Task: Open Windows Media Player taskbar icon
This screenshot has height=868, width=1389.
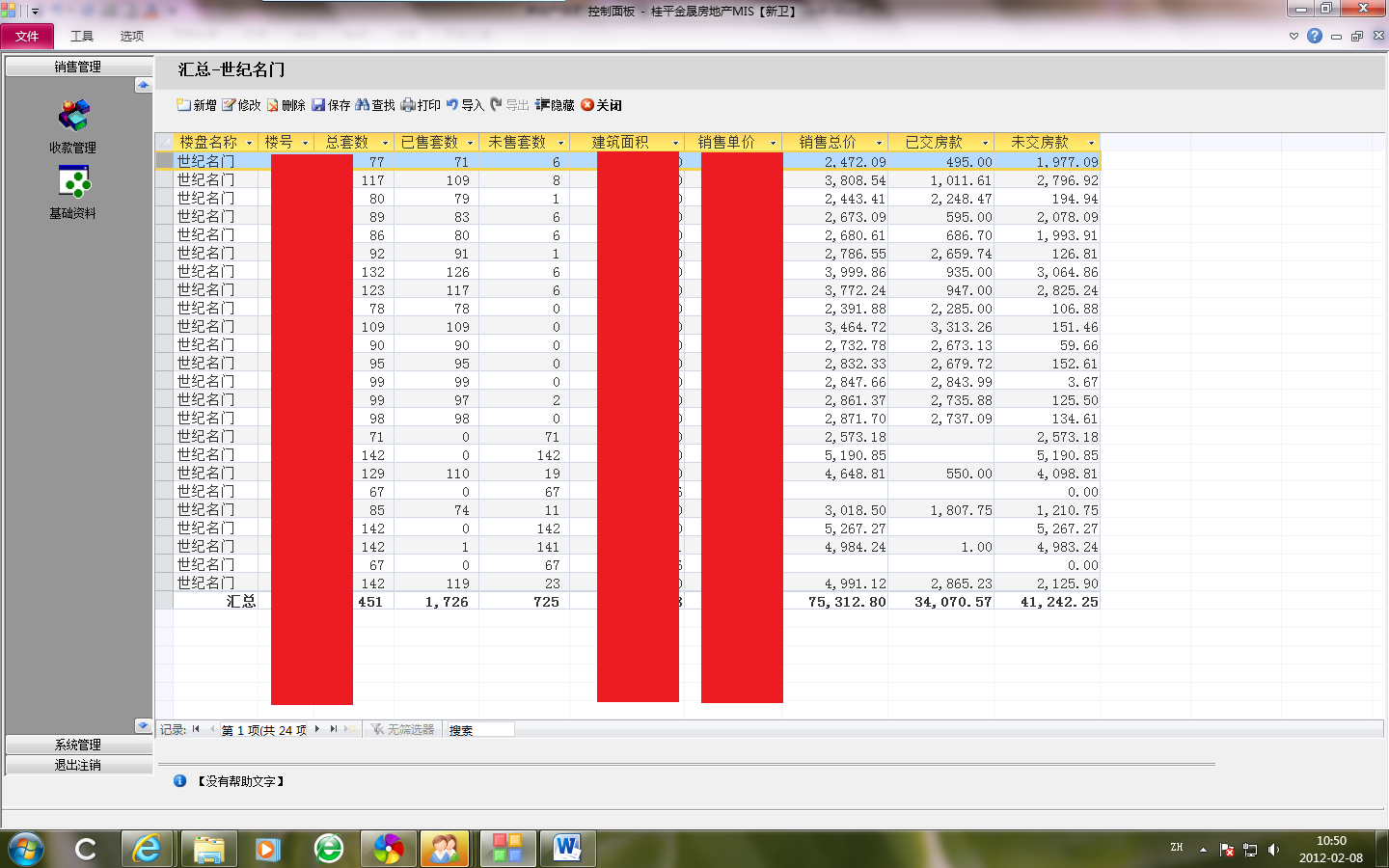Action: click(268, 849)
